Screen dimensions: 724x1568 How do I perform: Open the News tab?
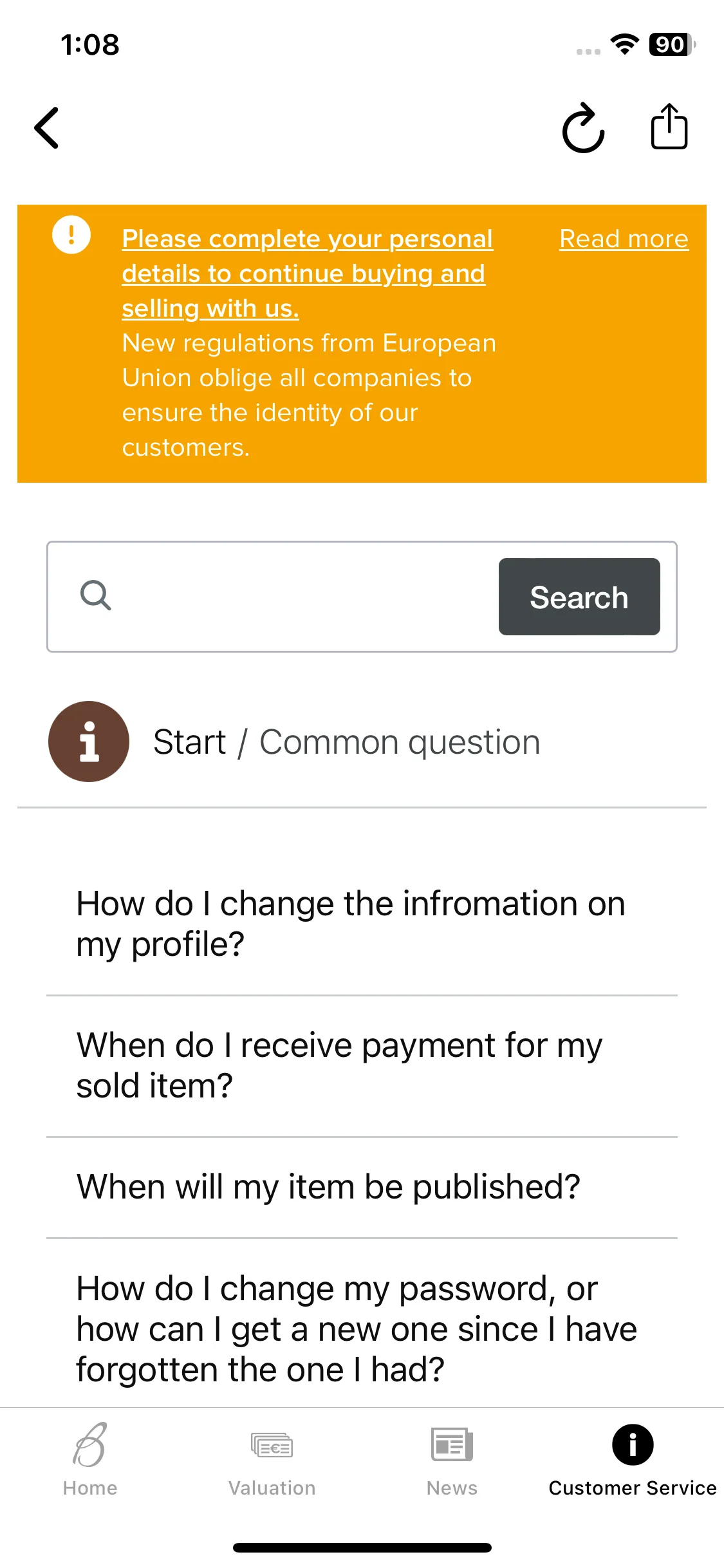[452, 1460]
